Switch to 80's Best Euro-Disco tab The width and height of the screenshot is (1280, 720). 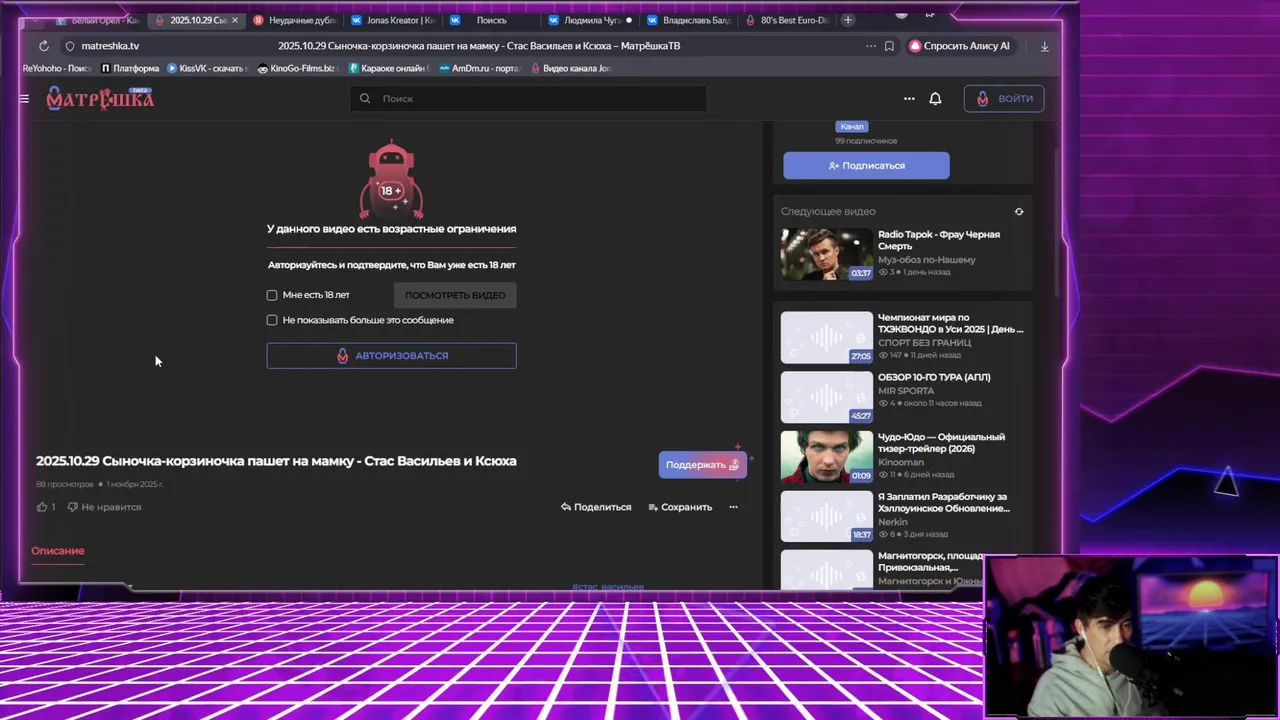[787, 20]
